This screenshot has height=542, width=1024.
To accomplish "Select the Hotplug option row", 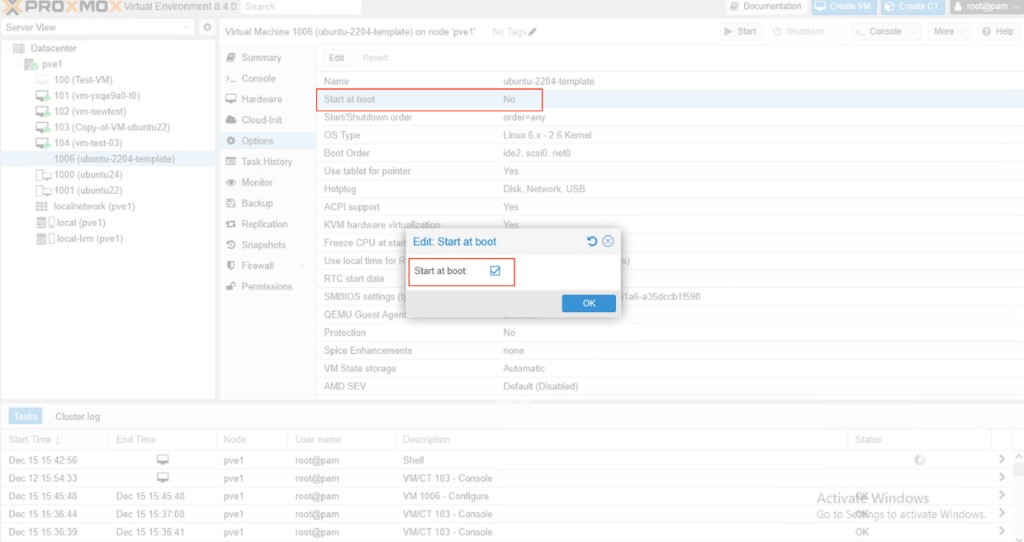I will [x=670, y=189].
